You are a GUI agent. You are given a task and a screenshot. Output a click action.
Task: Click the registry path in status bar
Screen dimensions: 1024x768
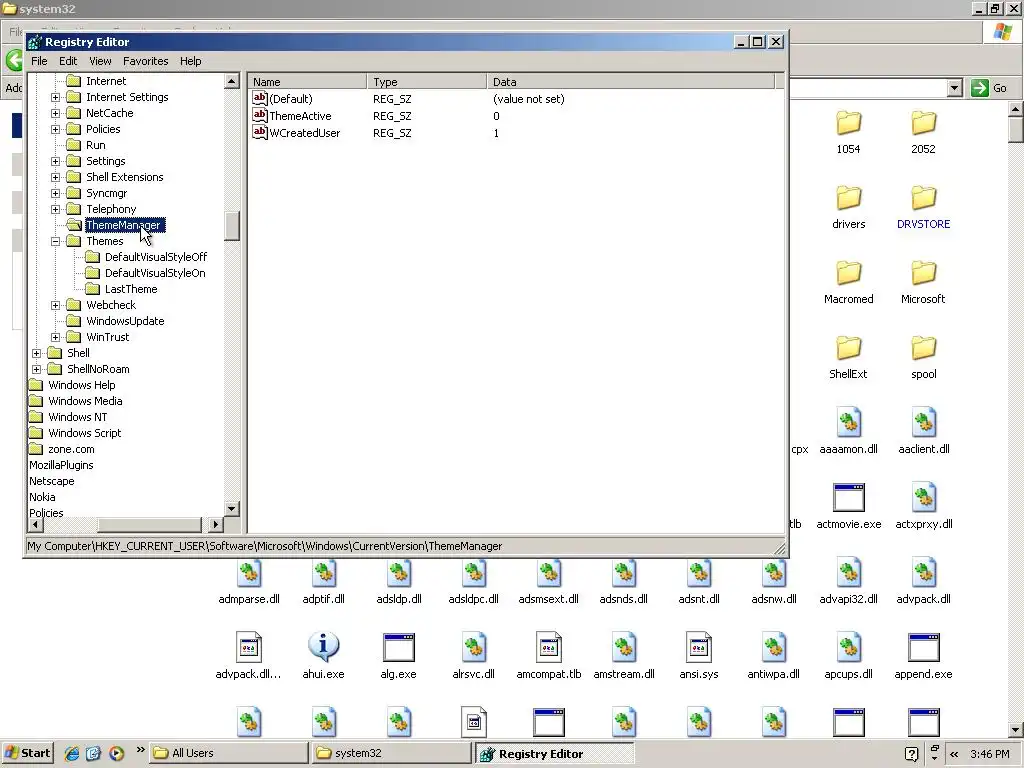(x=264, y=546)
